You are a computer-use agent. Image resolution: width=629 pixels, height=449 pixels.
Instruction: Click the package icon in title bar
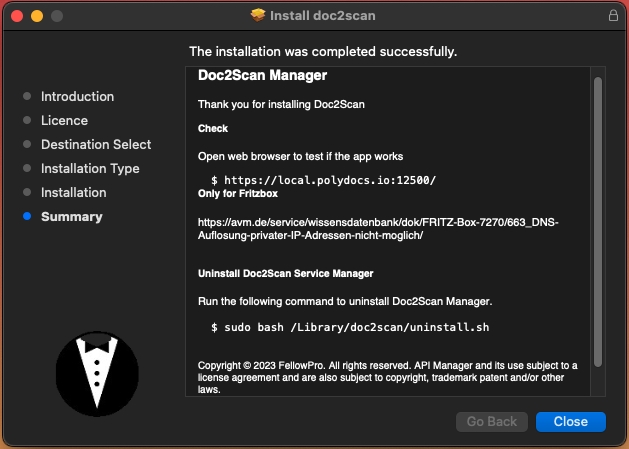tap(258, 16)
